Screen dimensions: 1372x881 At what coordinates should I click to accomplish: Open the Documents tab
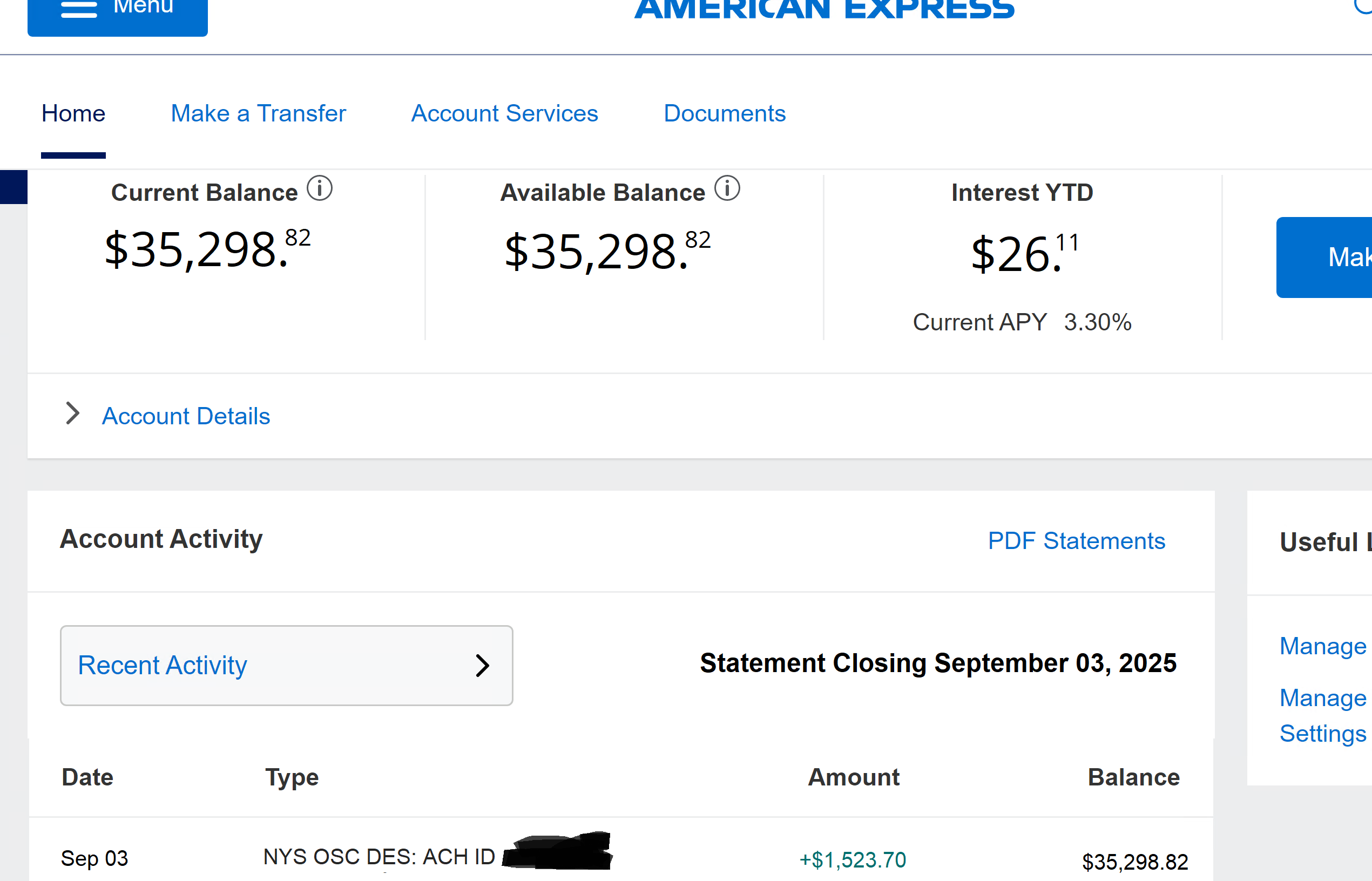(x=724, y=113)
